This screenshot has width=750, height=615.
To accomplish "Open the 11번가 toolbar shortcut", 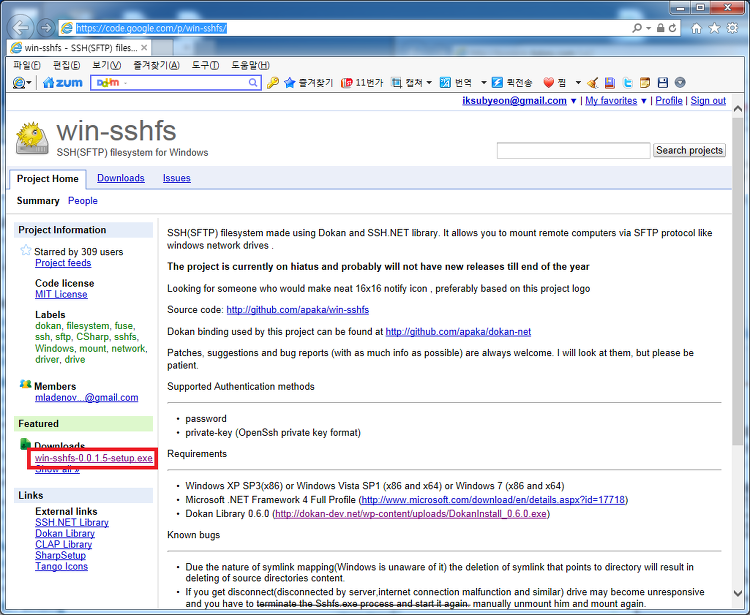I will [362, 83].
